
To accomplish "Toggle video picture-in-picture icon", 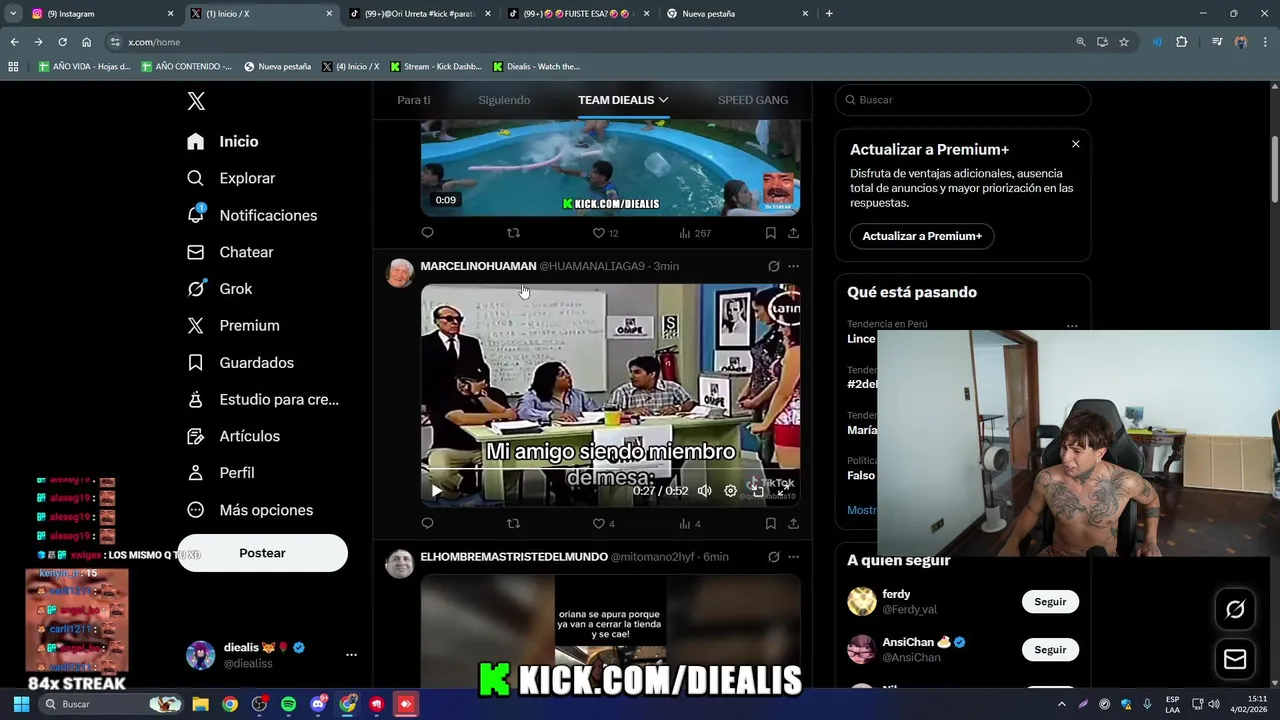I will [757, 491].
